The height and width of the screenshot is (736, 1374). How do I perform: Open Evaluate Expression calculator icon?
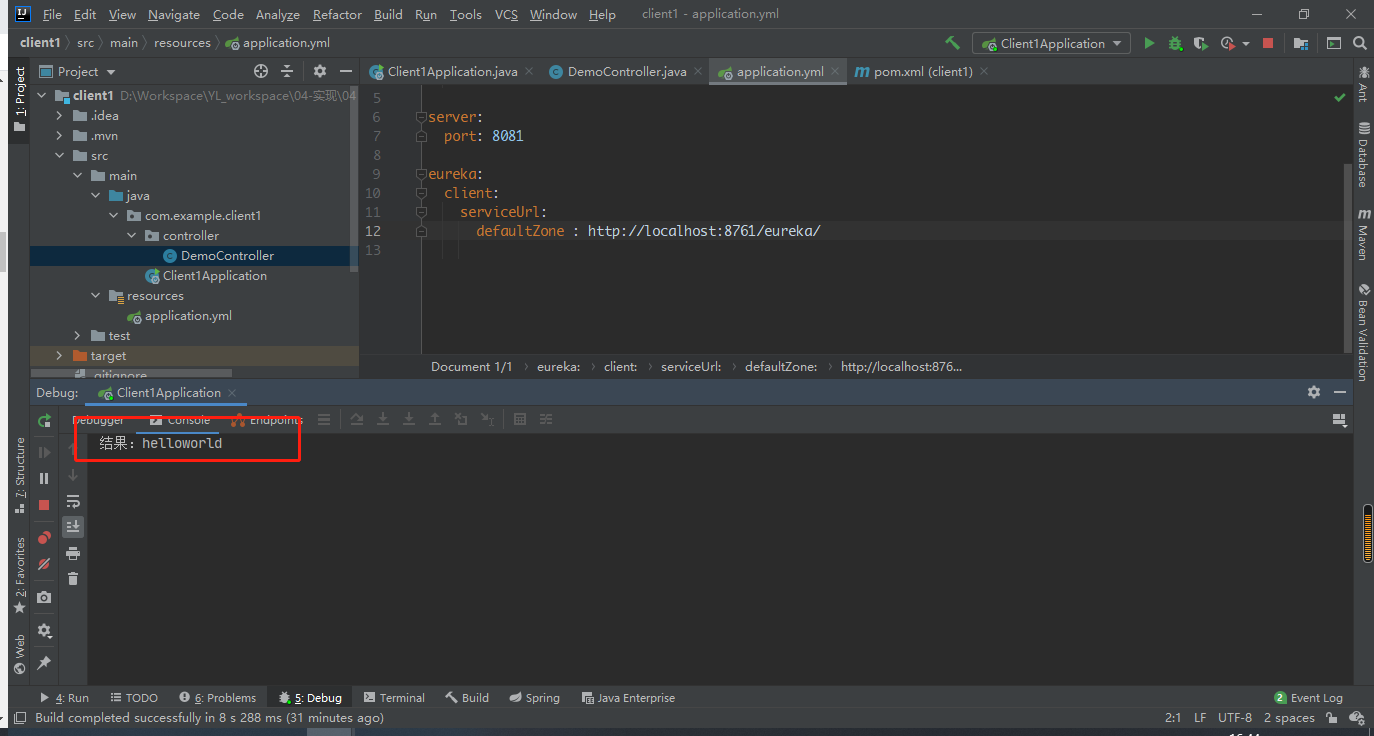pos(520,419)
